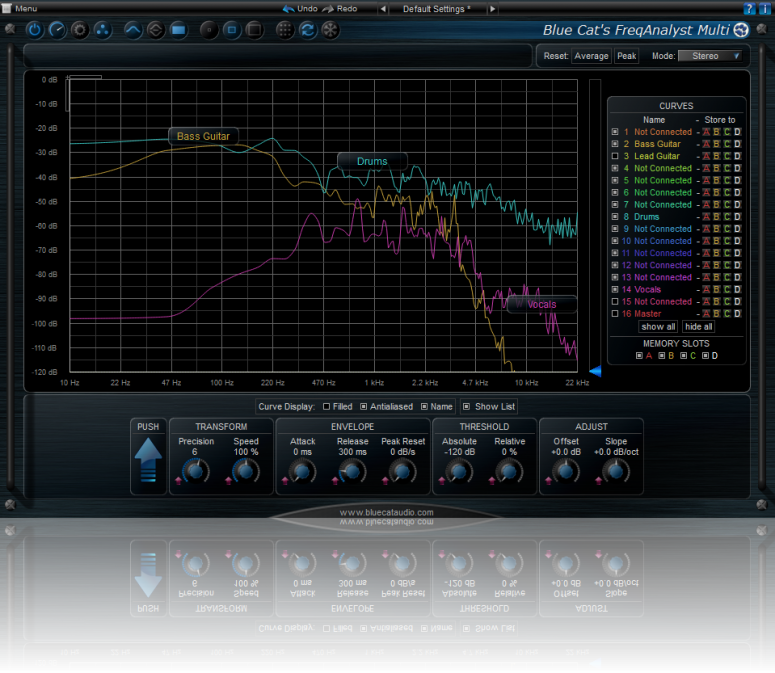
Task: Store Vocals curve to slot D
Action: [738, 289]
